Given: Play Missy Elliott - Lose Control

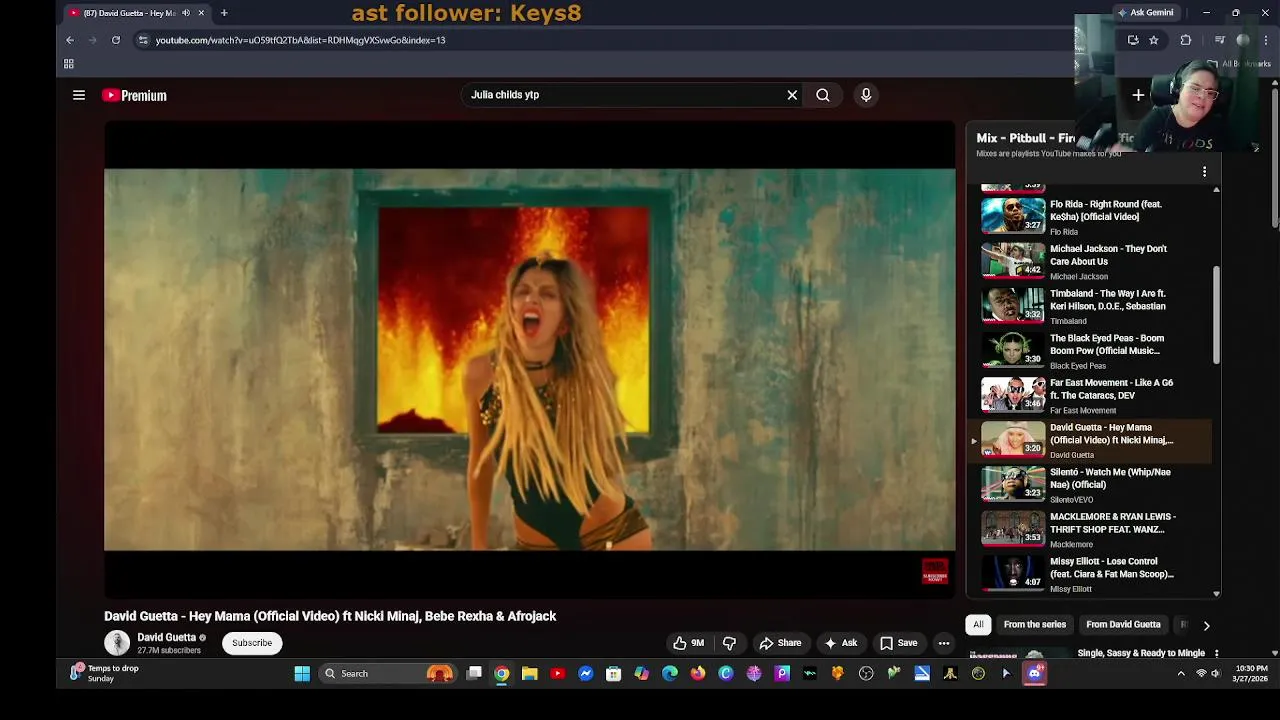Looking at the screenshot, I should pyautogui.click(x=1090, y=574).
